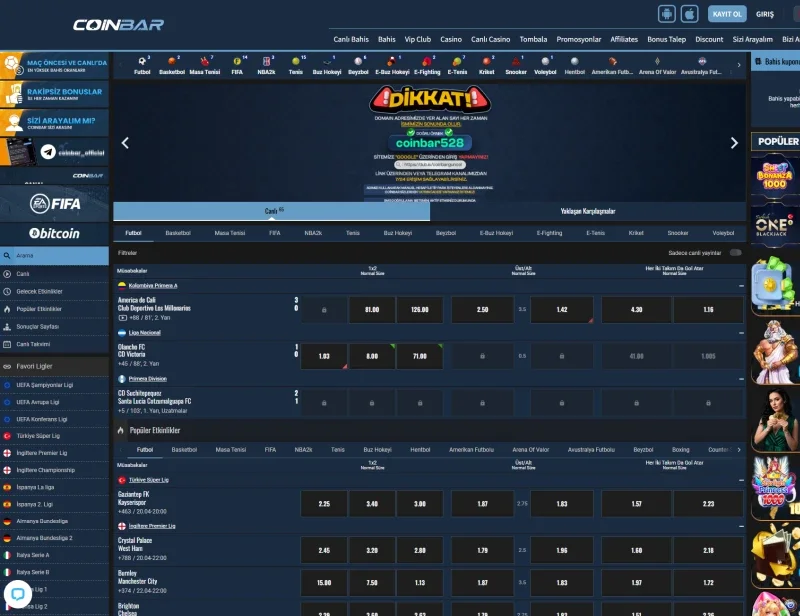Open Sizi Arayalım Mı banner
Screen dimensions: 800x616
coord(54,123)
